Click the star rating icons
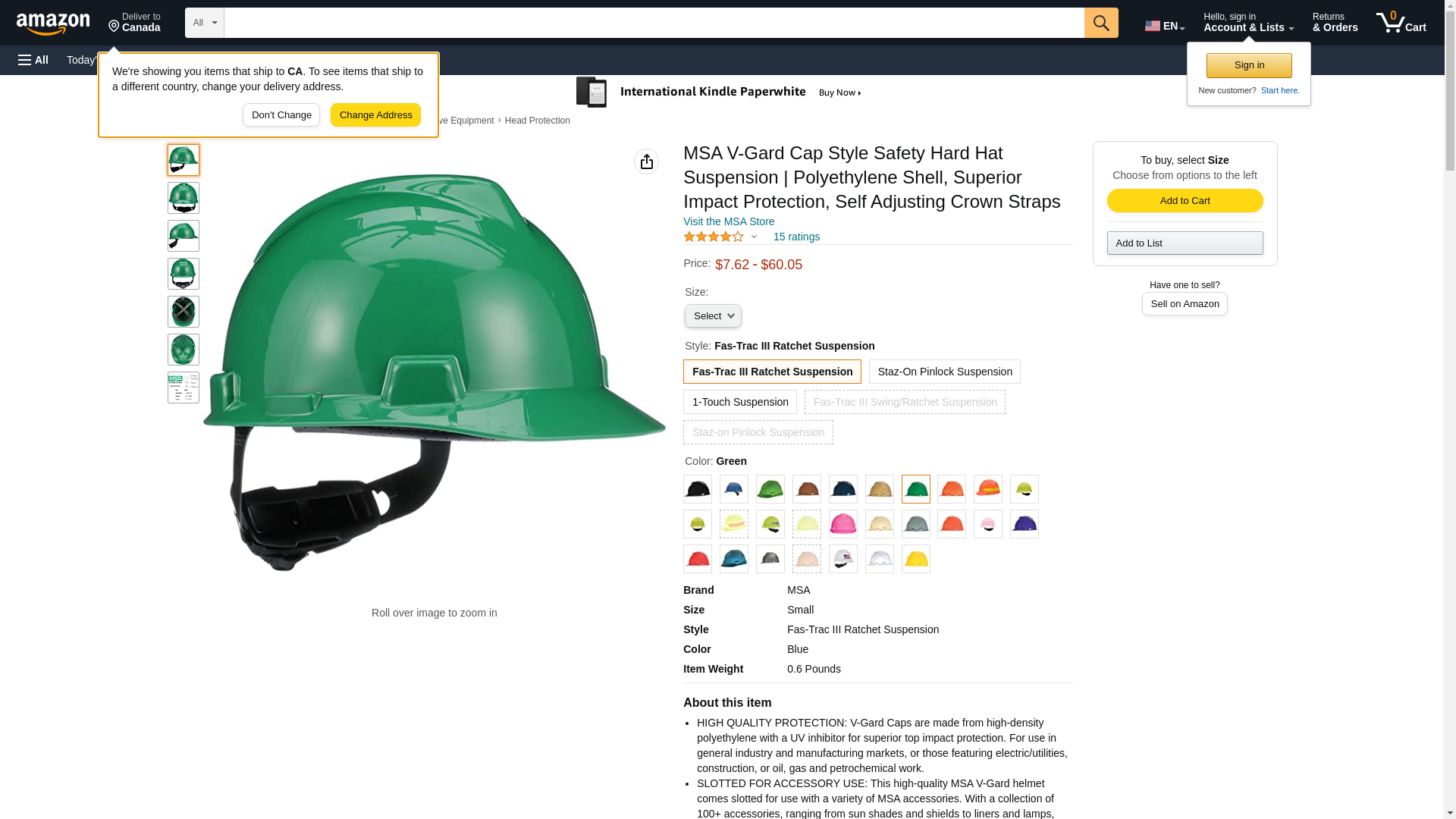The image size is (1456, 819). coord(714,237)
